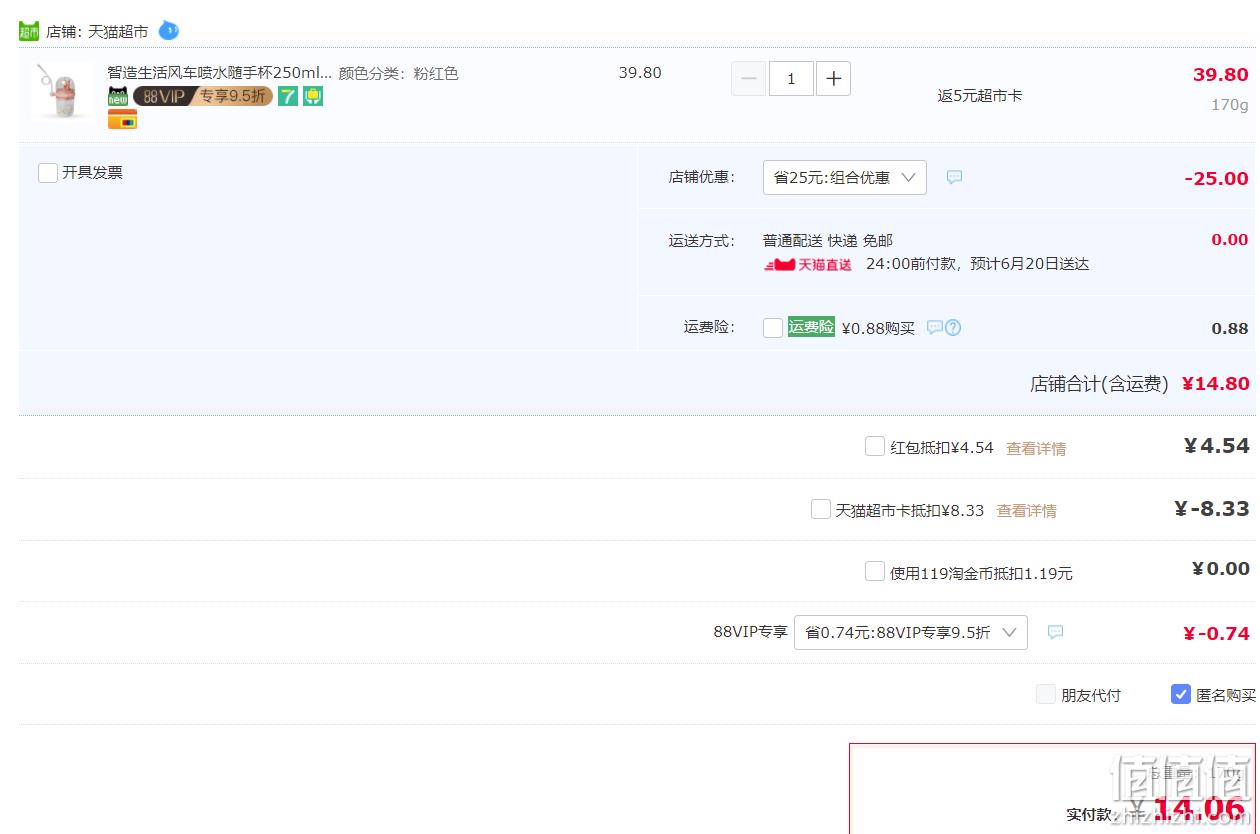This screenshot has height=834, width=1260.
Task: Click the -25.00 discount amount
Action: (1217, 178)
